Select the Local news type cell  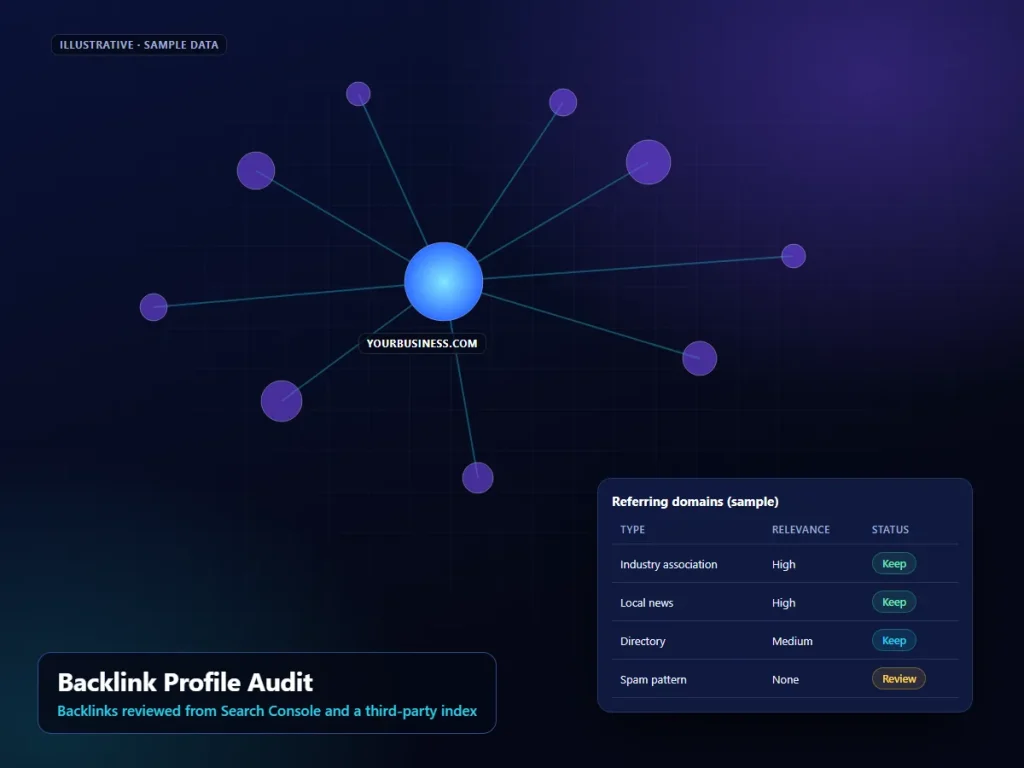pyautogui.click(x=647, y=603)
